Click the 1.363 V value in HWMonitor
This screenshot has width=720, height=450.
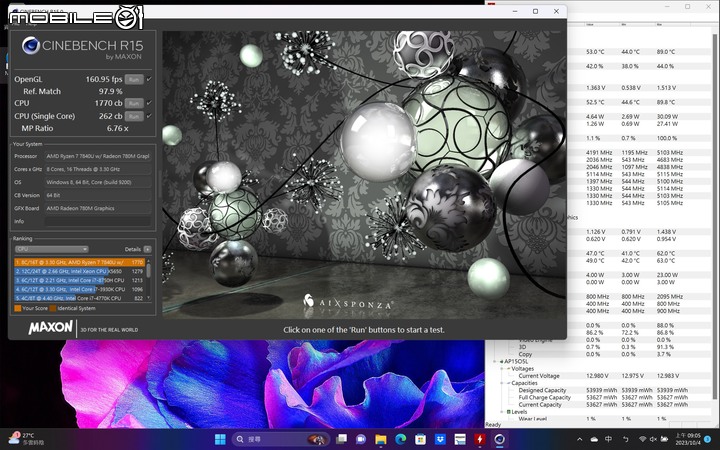click(x=596, y=88)
